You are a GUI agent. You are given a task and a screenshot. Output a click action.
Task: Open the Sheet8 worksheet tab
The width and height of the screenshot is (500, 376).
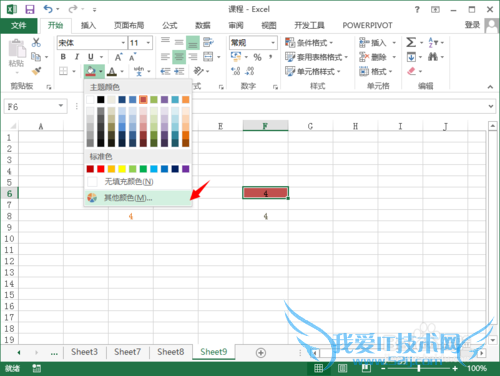click(x=171, y=352)
